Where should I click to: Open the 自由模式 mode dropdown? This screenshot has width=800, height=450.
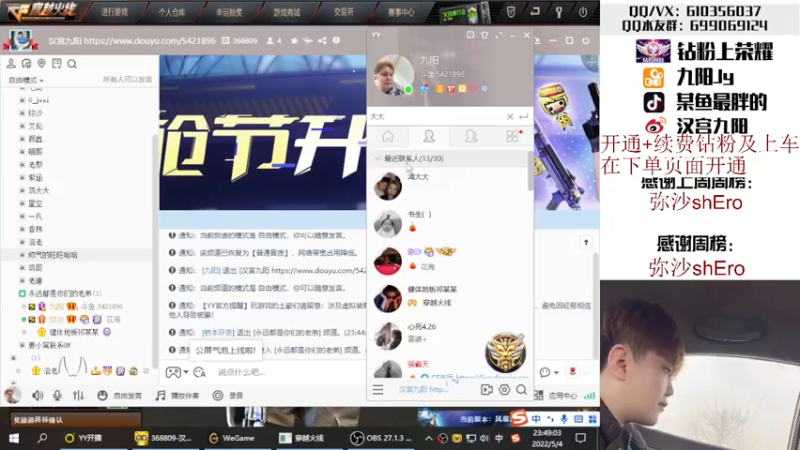(x=26, y=80)
